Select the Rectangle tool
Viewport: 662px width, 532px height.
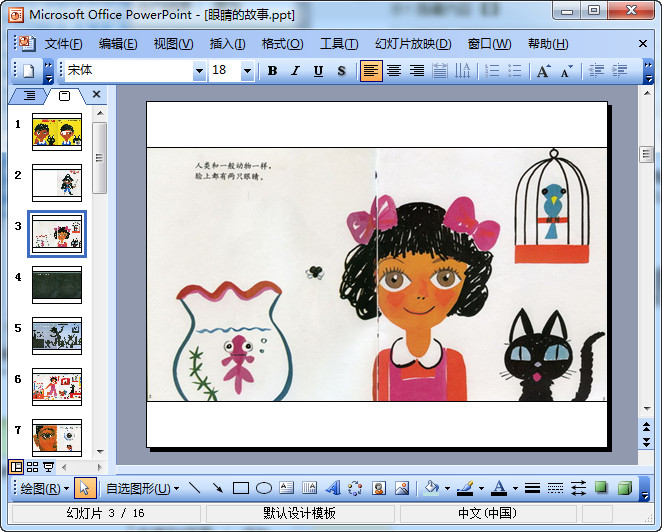[241, 489]
